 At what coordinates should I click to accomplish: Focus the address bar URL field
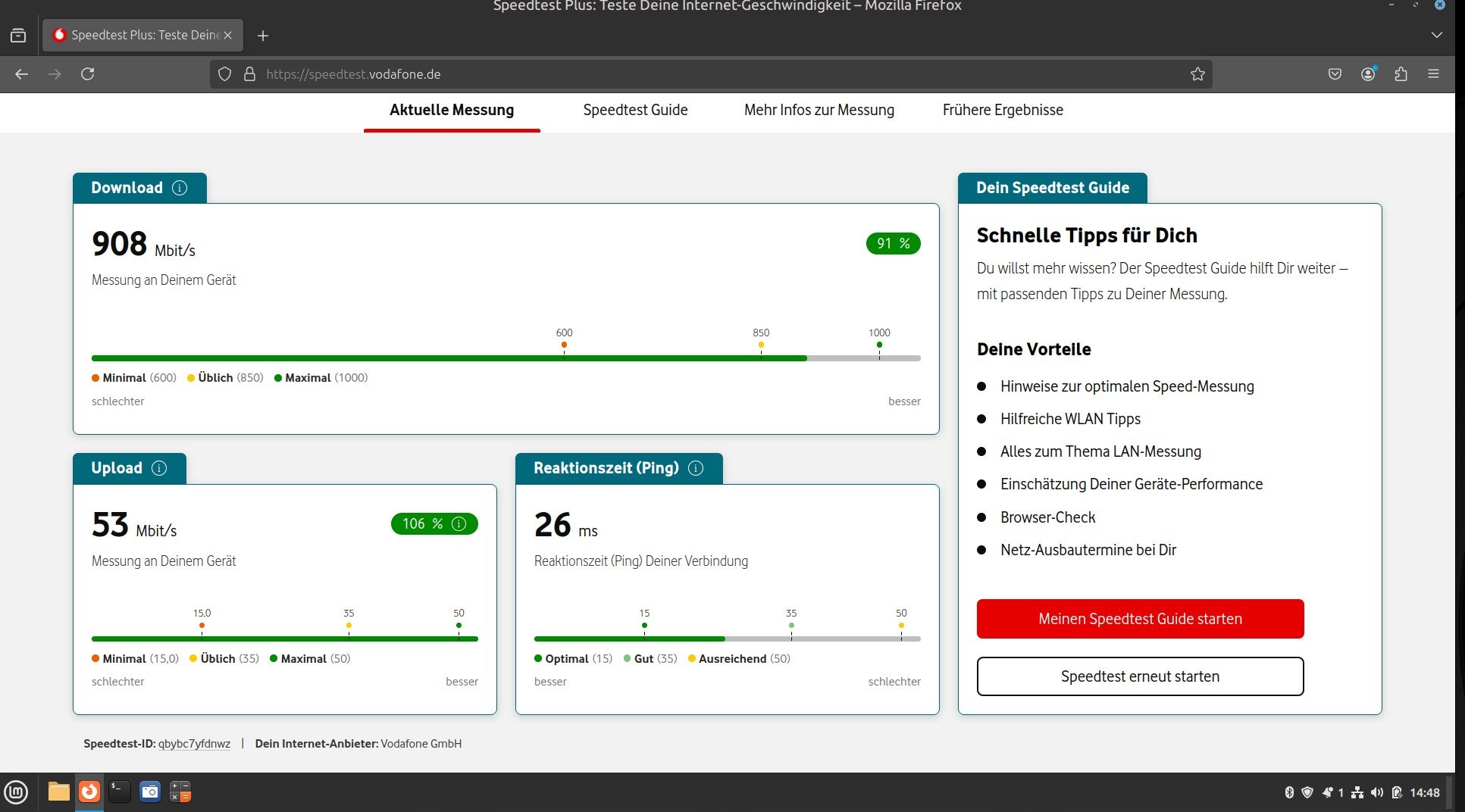point(710,74)
